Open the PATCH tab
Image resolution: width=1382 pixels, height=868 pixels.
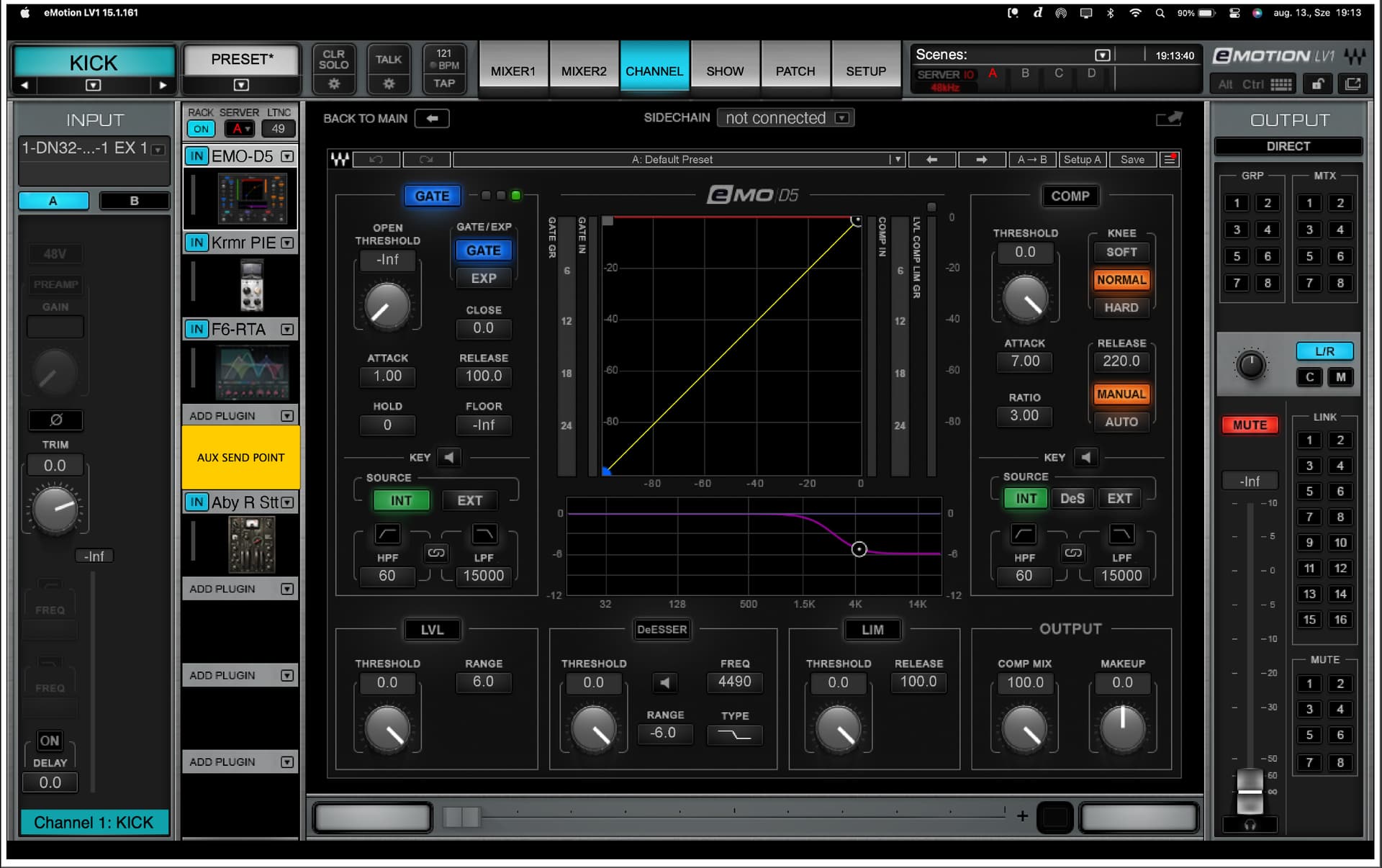(795, 71)
